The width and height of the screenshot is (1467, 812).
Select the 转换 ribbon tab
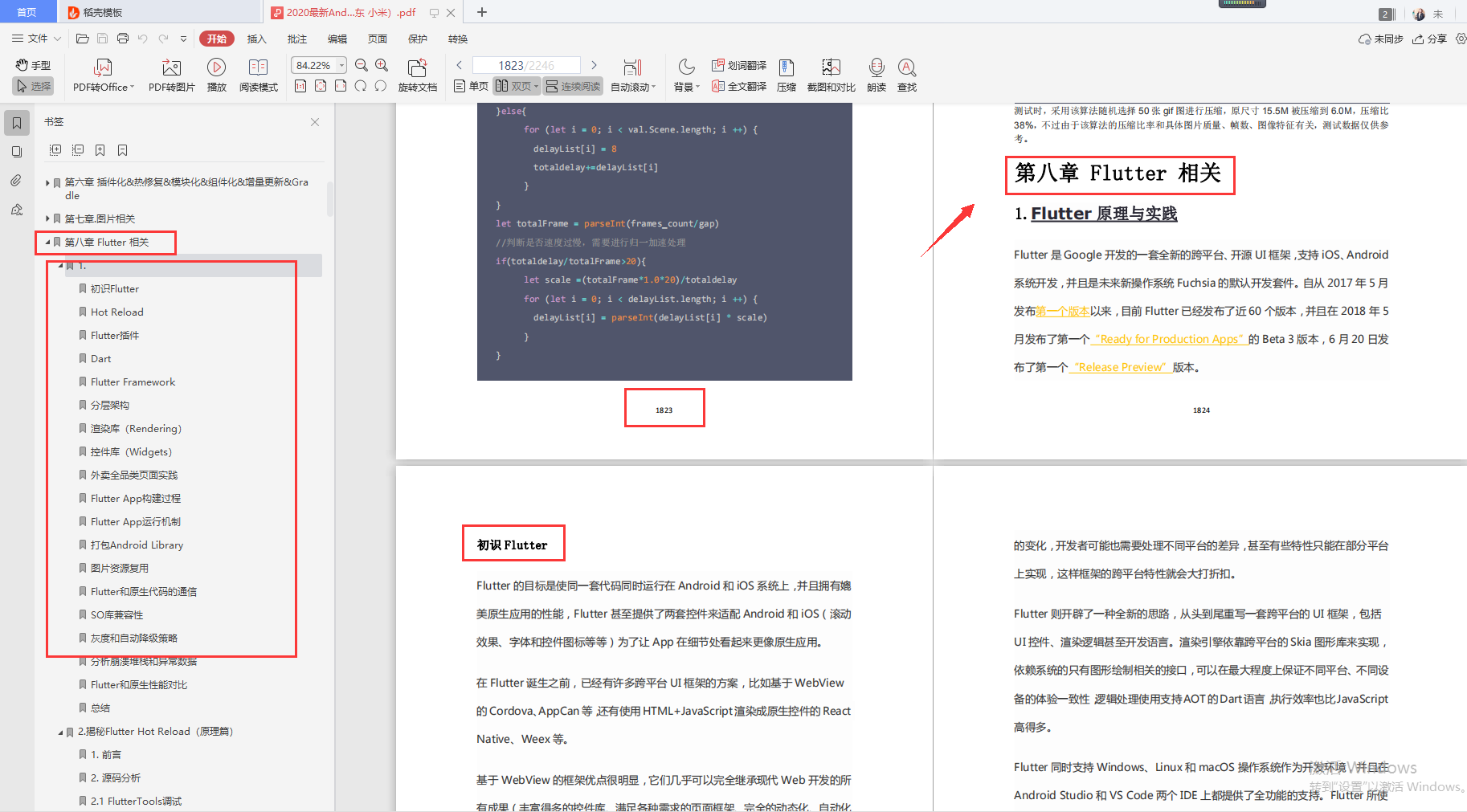pyautogui.click(x=458, y=39)
